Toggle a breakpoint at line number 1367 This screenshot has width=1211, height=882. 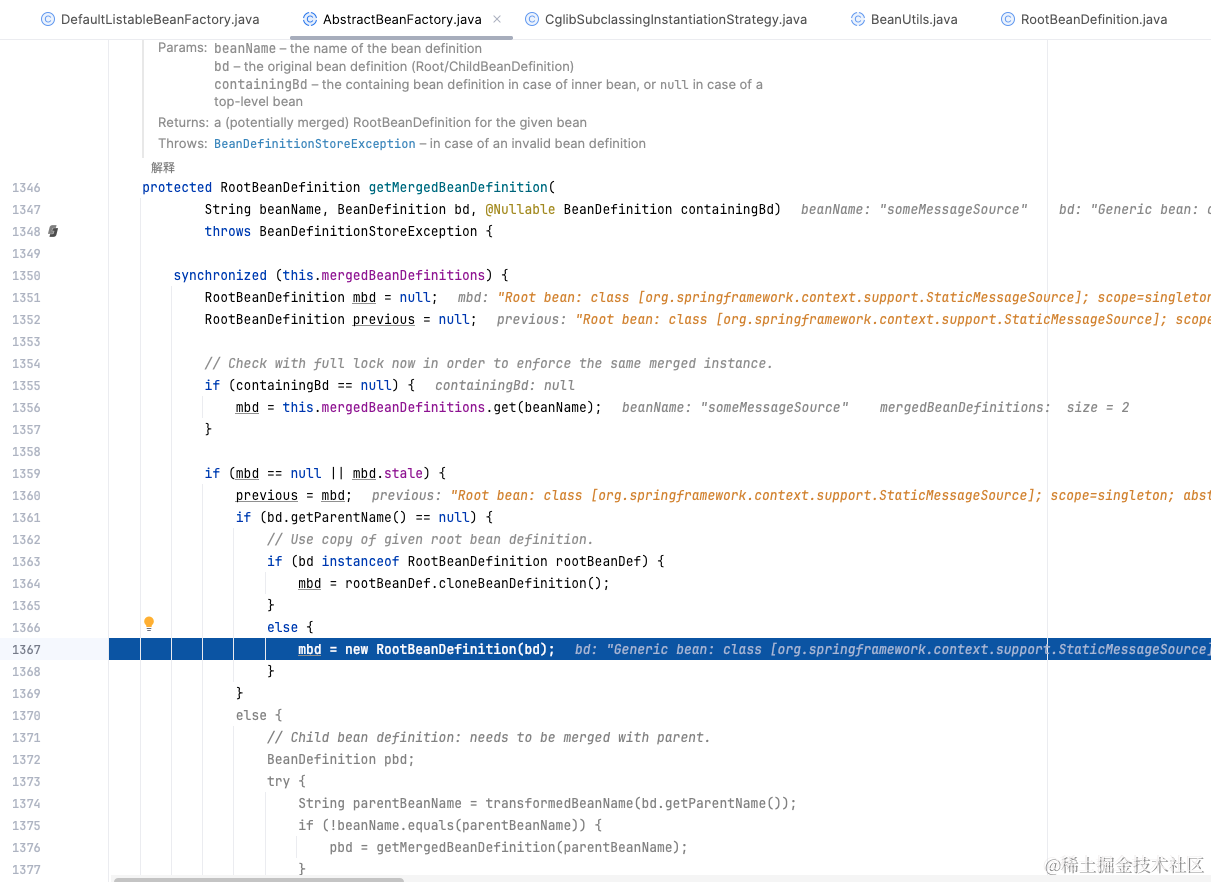coord(26,649)
